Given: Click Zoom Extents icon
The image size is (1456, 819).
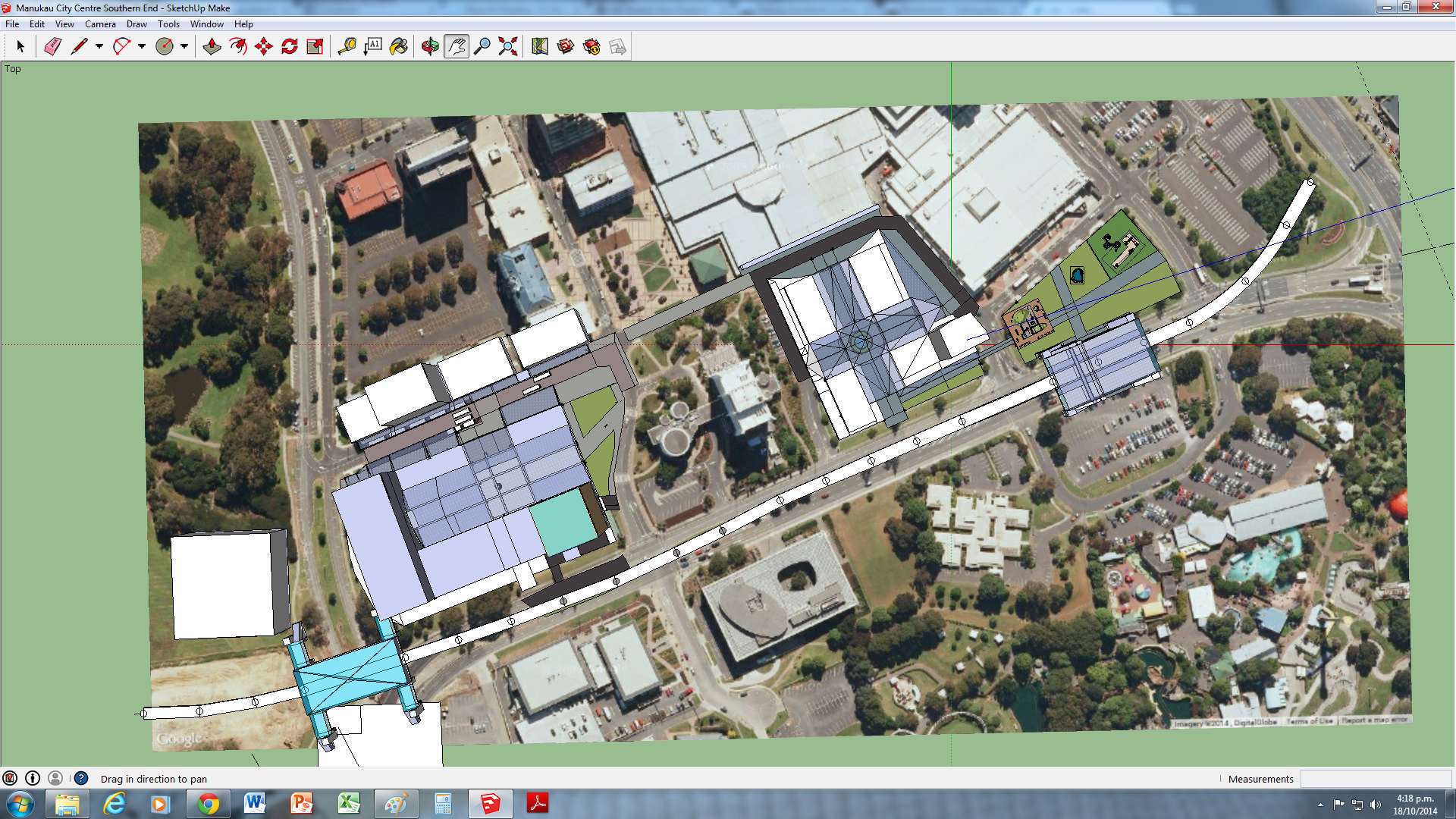Looking at the screenshot, I should pyautogui.click(x=508, y=47).
